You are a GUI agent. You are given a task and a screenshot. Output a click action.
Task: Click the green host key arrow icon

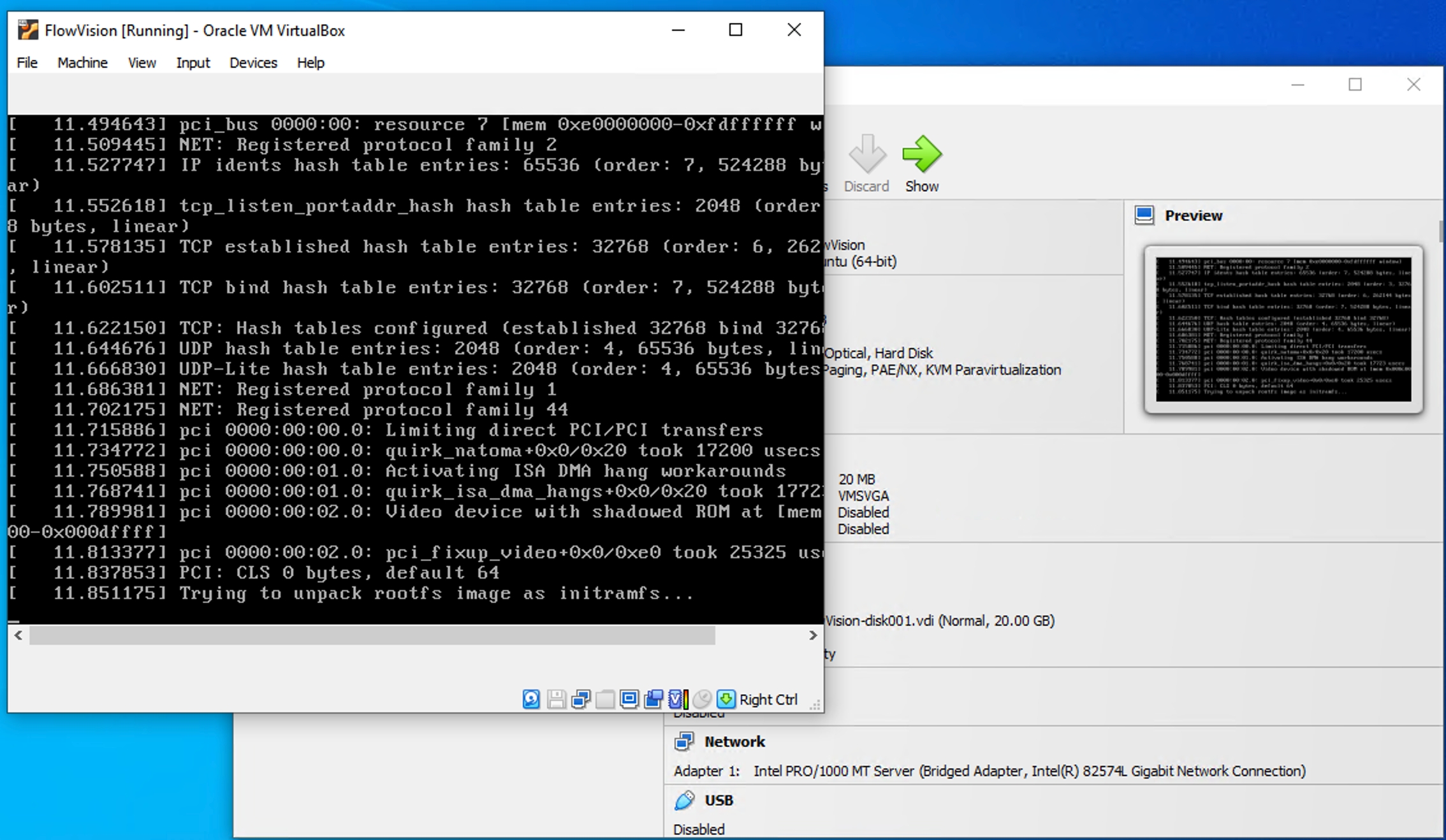point(726,699)
